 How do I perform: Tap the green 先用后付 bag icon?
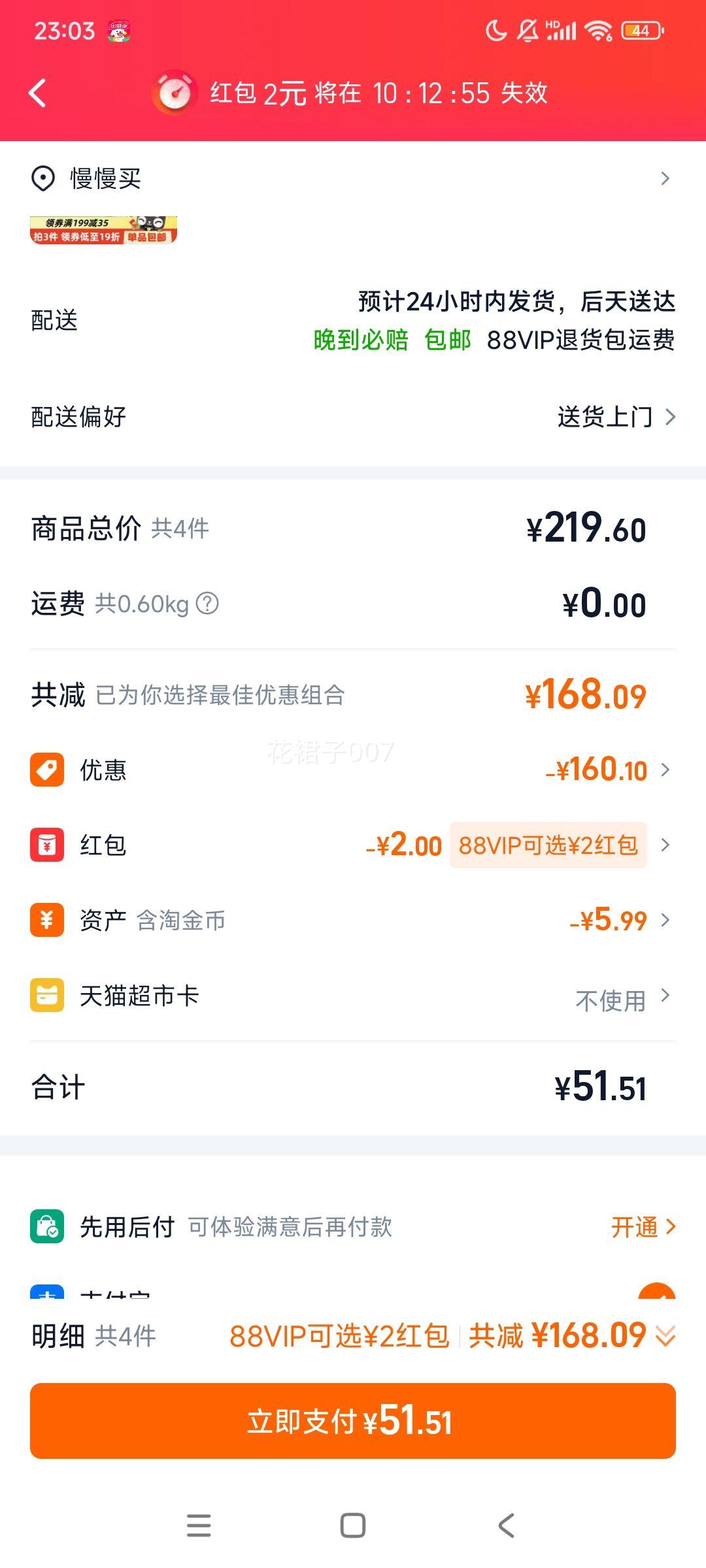point(47,1226)
